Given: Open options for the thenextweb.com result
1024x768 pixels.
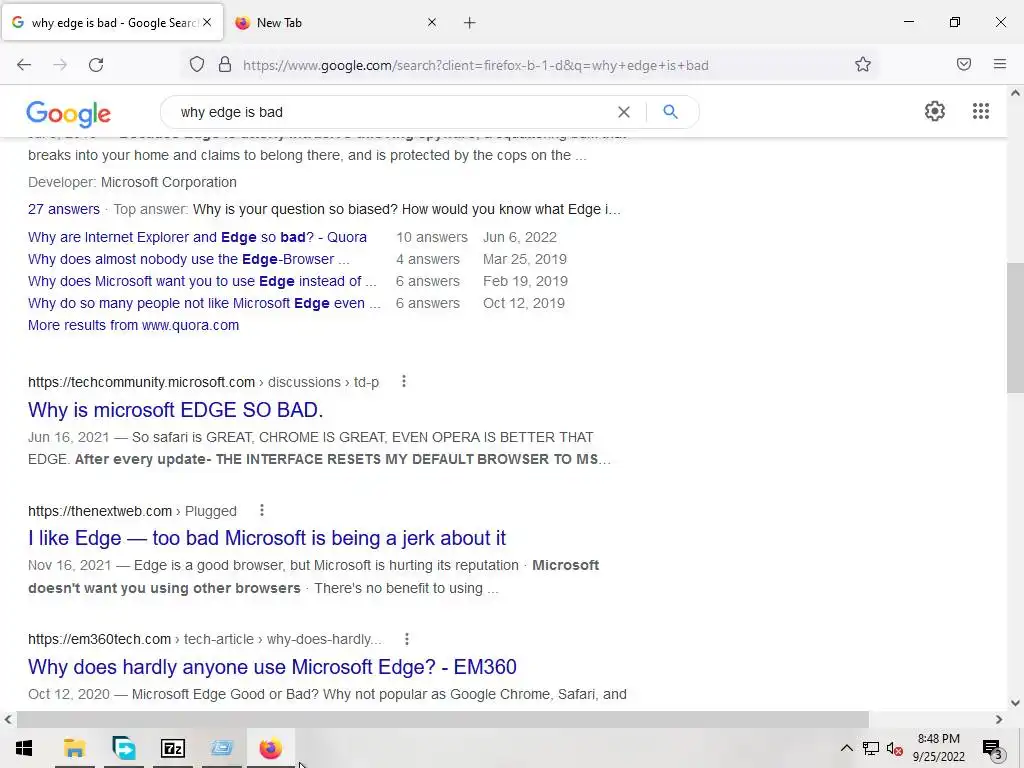Looking at the screenshot, I should click(262, 510).
